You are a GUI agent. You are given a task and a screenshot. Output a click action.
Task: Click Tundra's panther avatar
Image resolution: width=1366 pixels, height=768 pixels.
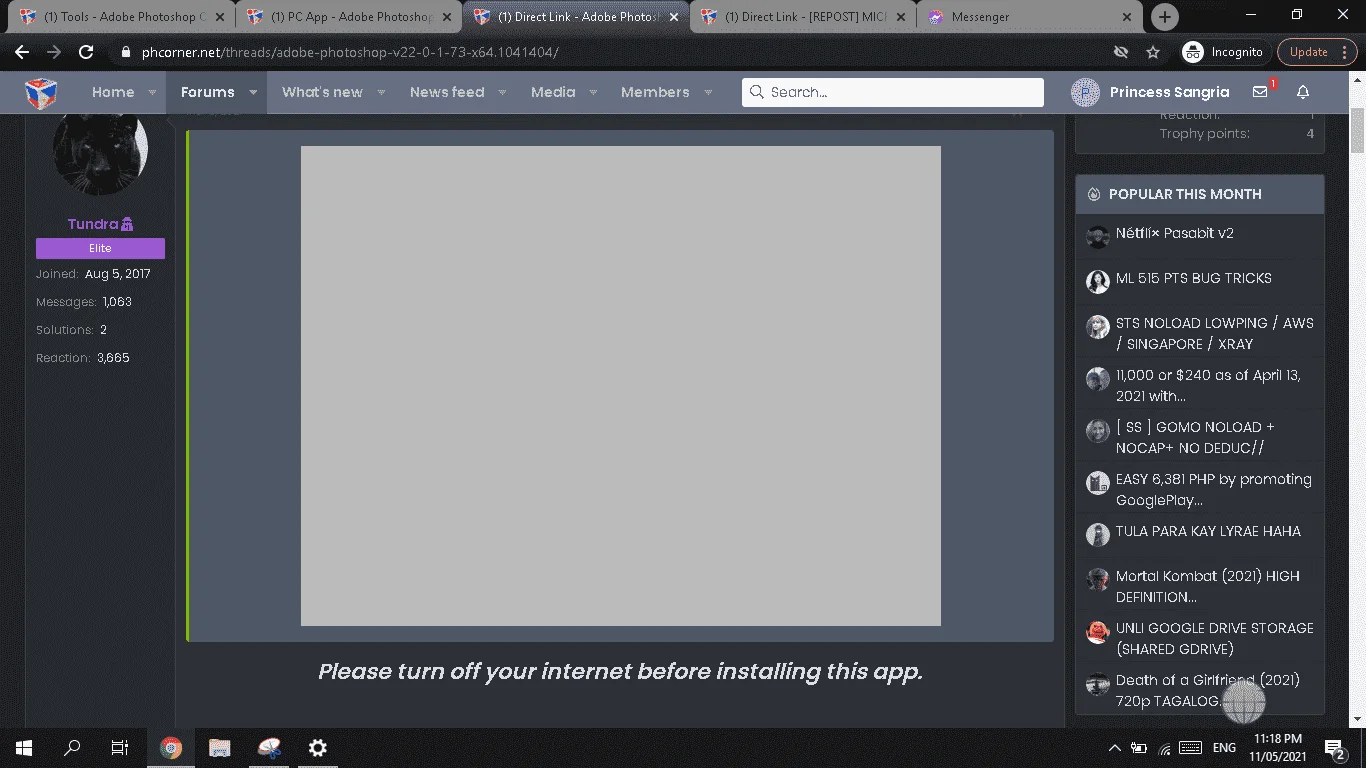click(x=100, y=154)
